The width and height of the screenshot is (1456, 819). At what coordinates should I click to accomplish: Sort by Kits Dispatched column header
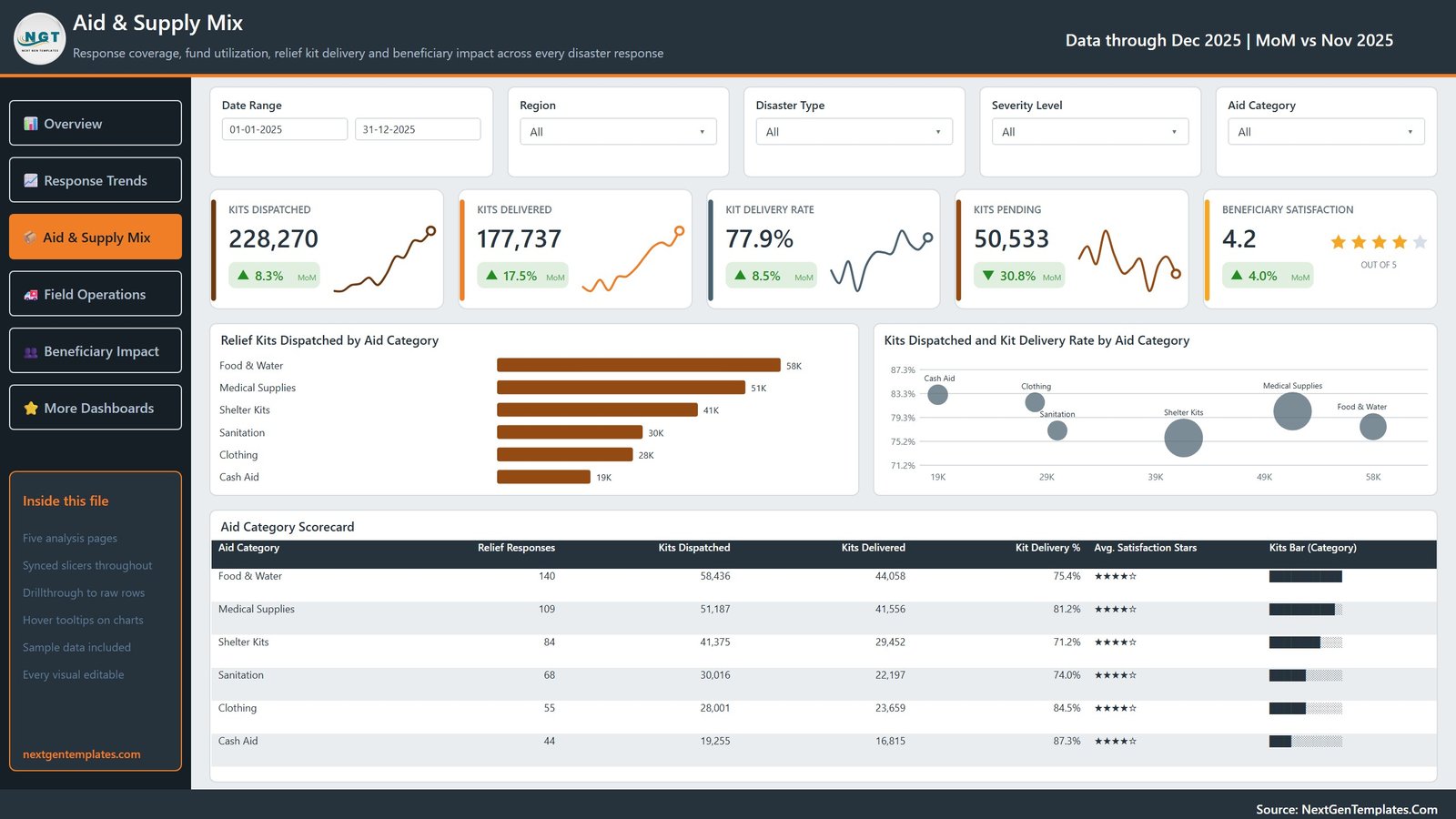coord(694,548)
